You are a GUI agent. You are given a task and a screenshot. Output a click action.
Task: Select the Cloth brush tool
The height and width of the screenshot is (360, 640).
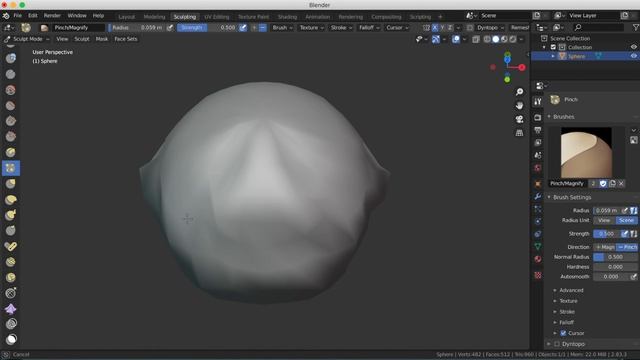point(11,309)
